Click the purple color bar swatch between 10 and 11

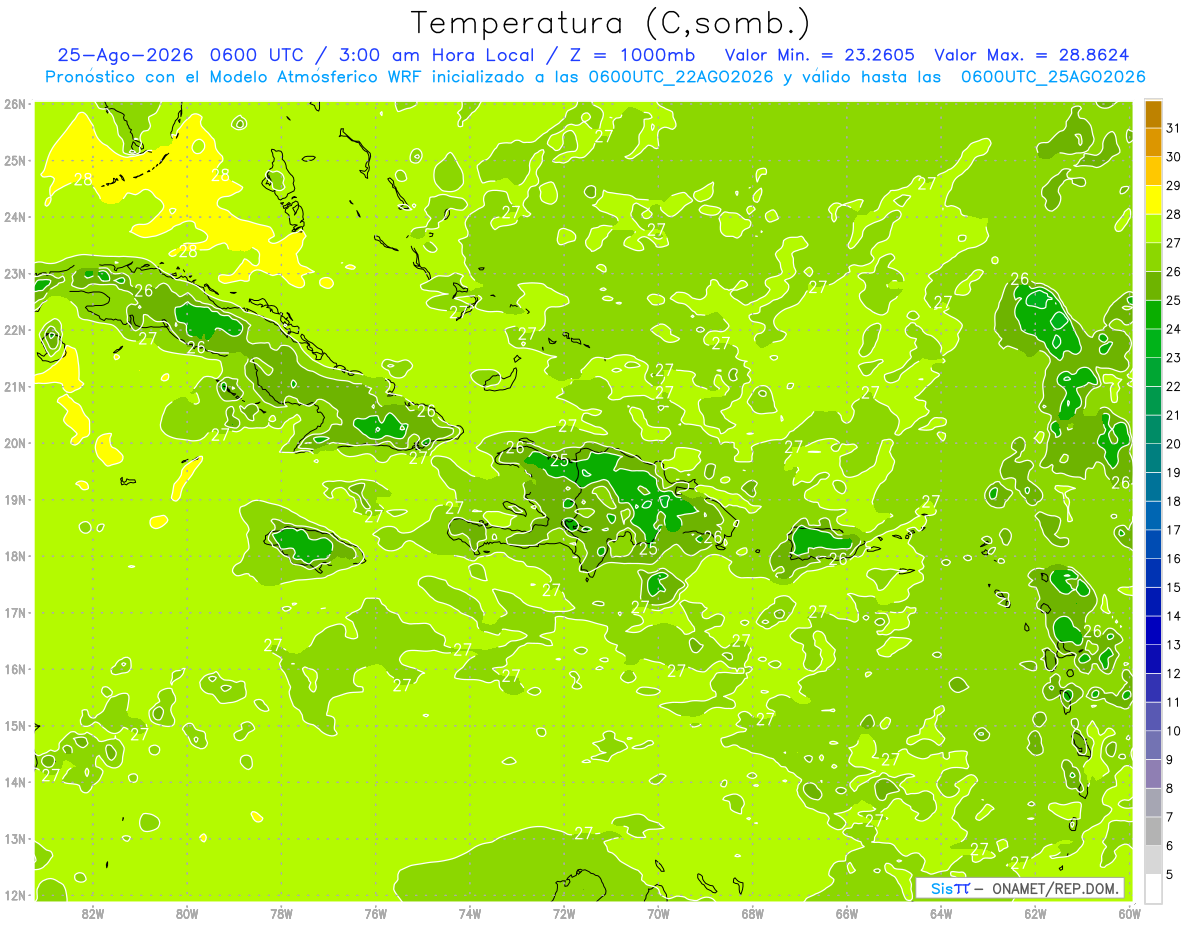pos(1153,716)
